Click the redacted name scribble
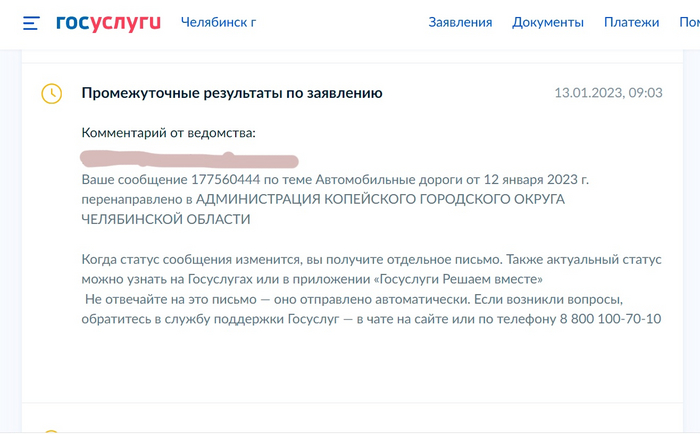The image size is (700, 434). (x=190, y=158)
